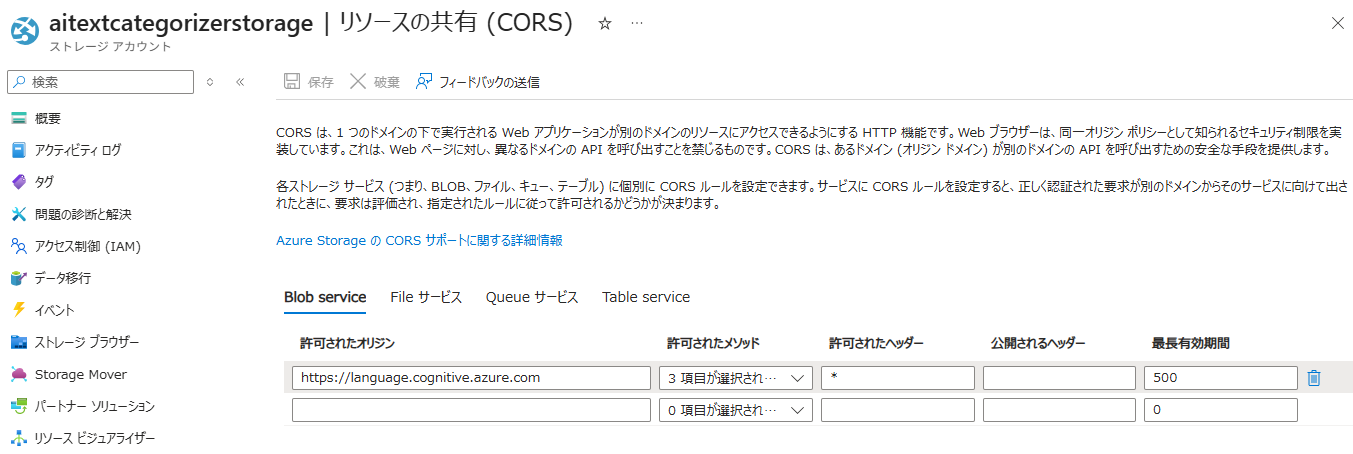Click the 保存 save disk icon
This screenshot has width=1353, height=454.
[292, 82]
